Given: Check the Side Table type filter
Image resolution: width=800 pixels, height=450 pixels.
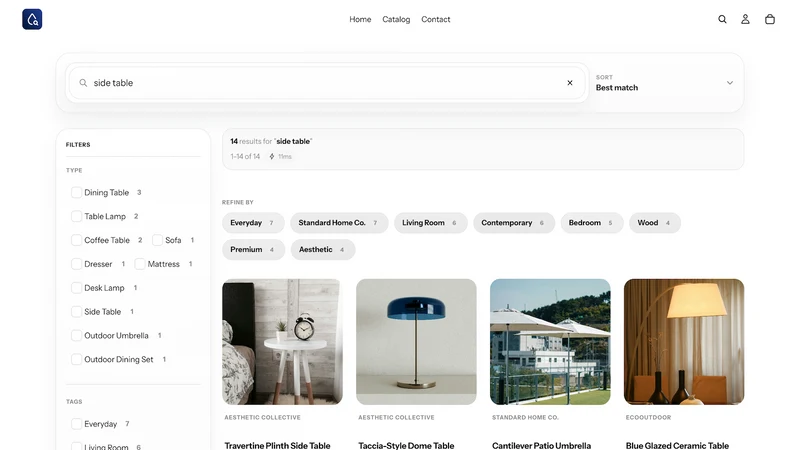Looking at the screenshot, I should click(x=77, y=312).
